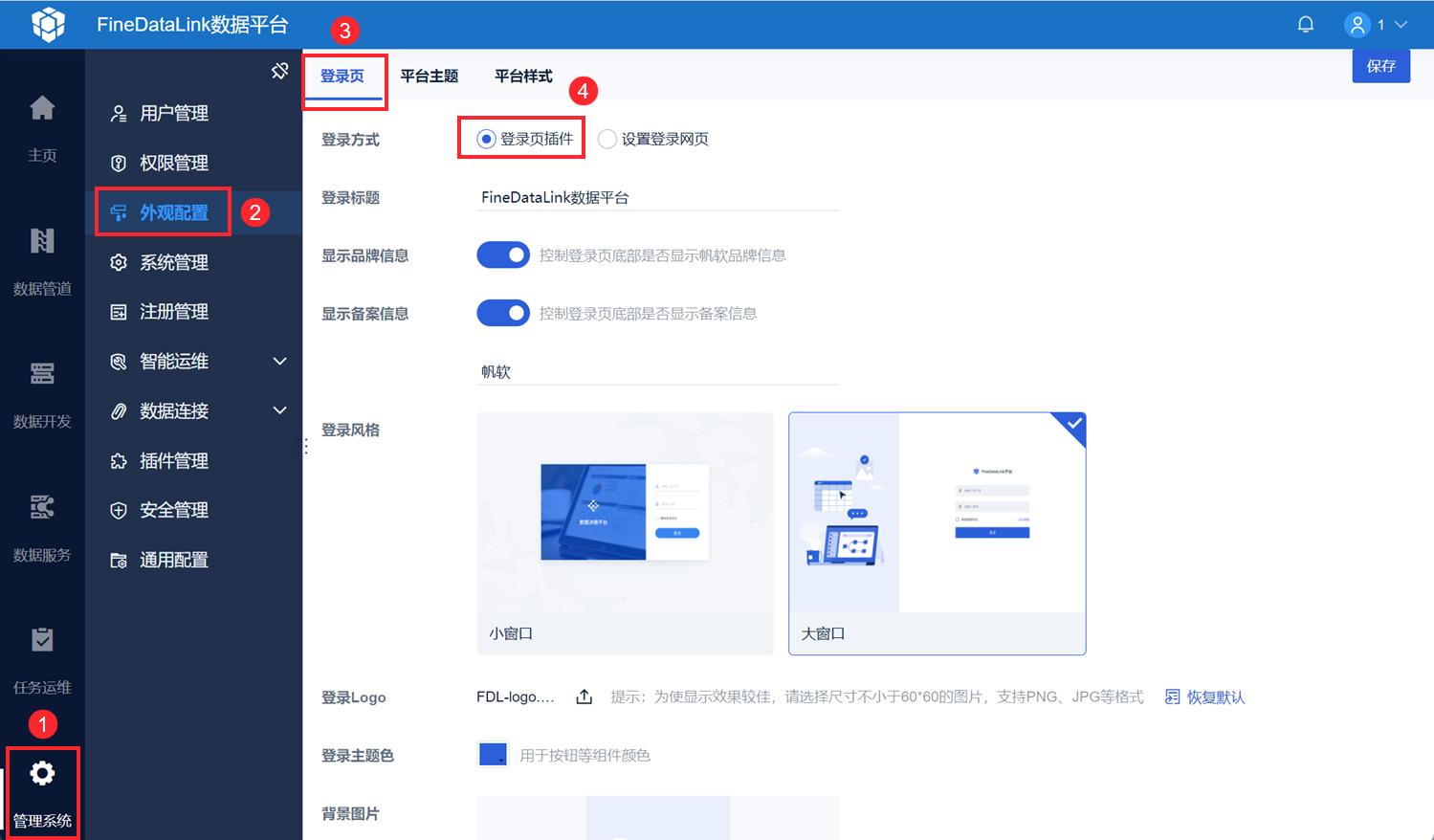Click the 安全管理 shield icon
This screenshot has width=1434, height=840.
pos(119,511)
